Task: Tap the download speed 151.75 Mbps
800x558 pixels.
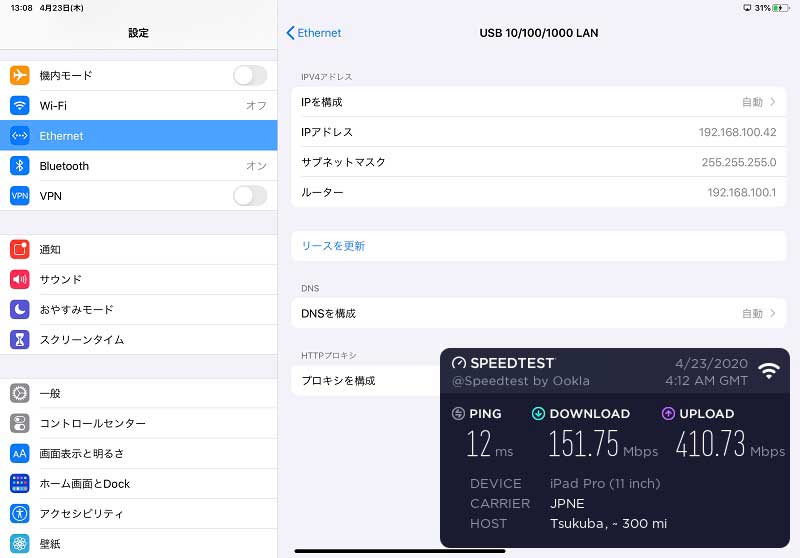Action: (x=603, y=444)
